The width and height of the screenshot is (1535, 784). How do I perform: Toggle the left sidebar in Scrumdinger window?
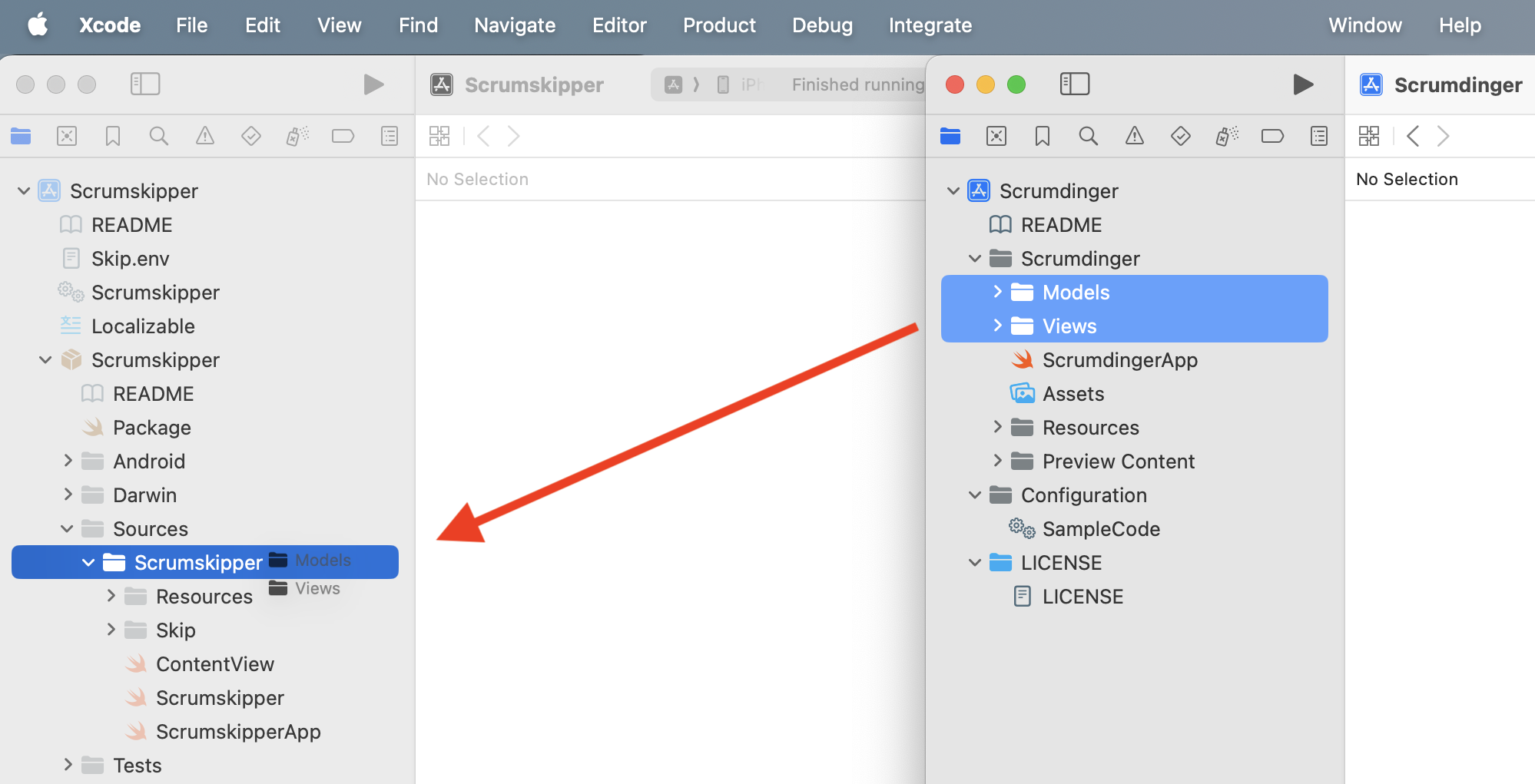pyautogui.click(x=1075, y=84)
